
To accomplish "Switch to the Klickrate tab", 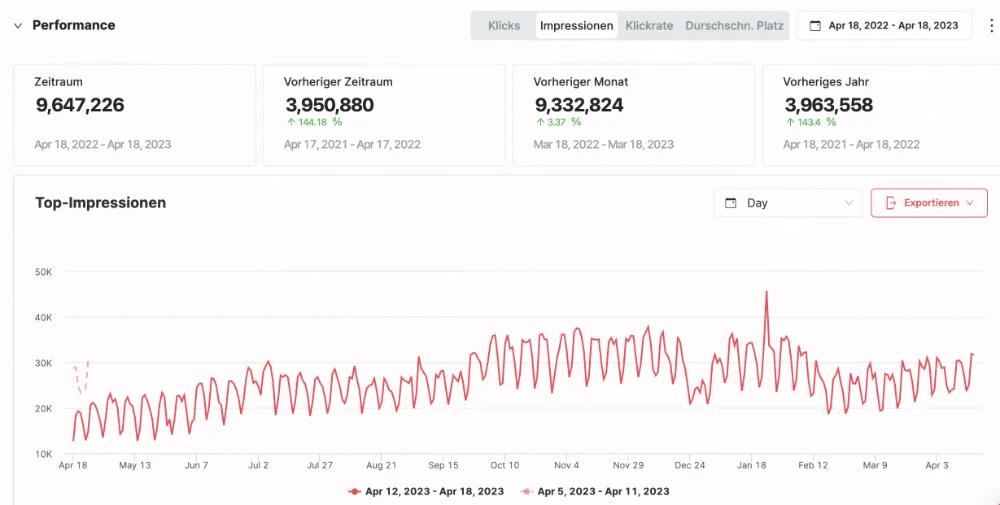I will (649, 26).
